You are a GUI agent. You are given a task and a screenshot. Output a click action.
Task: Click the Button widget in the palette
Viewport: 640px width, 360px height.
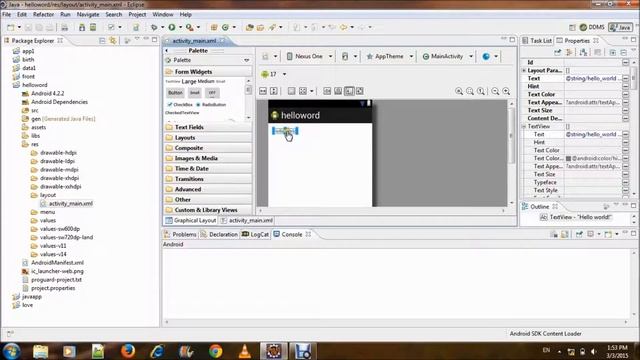(x=175, y=93)
